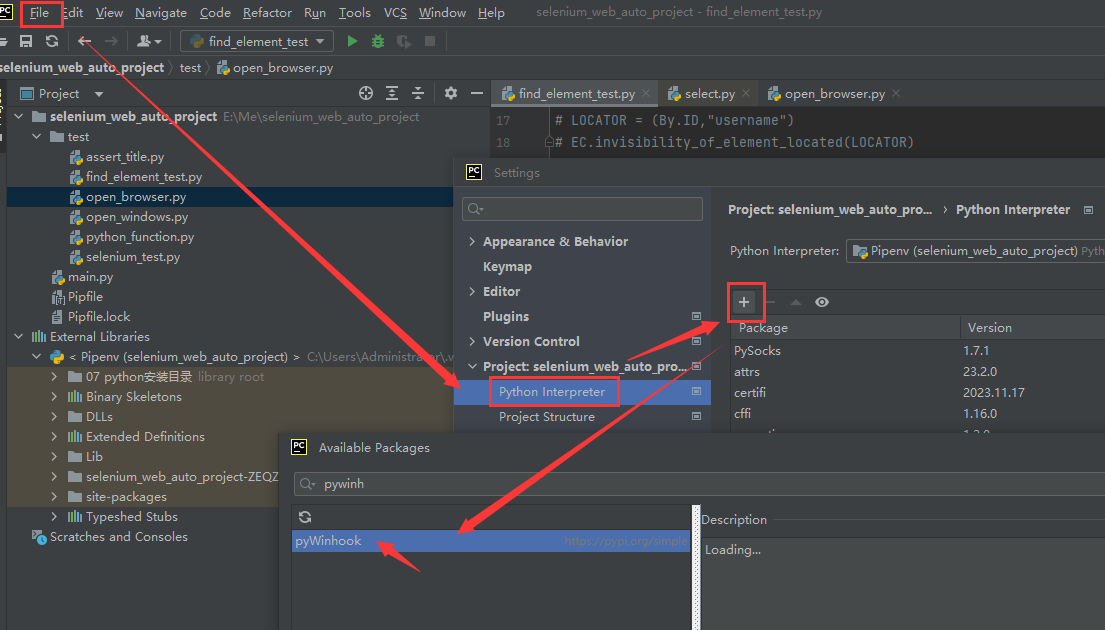Open the Python Interpreter Pipenv combo box

(x=975, y=251)
